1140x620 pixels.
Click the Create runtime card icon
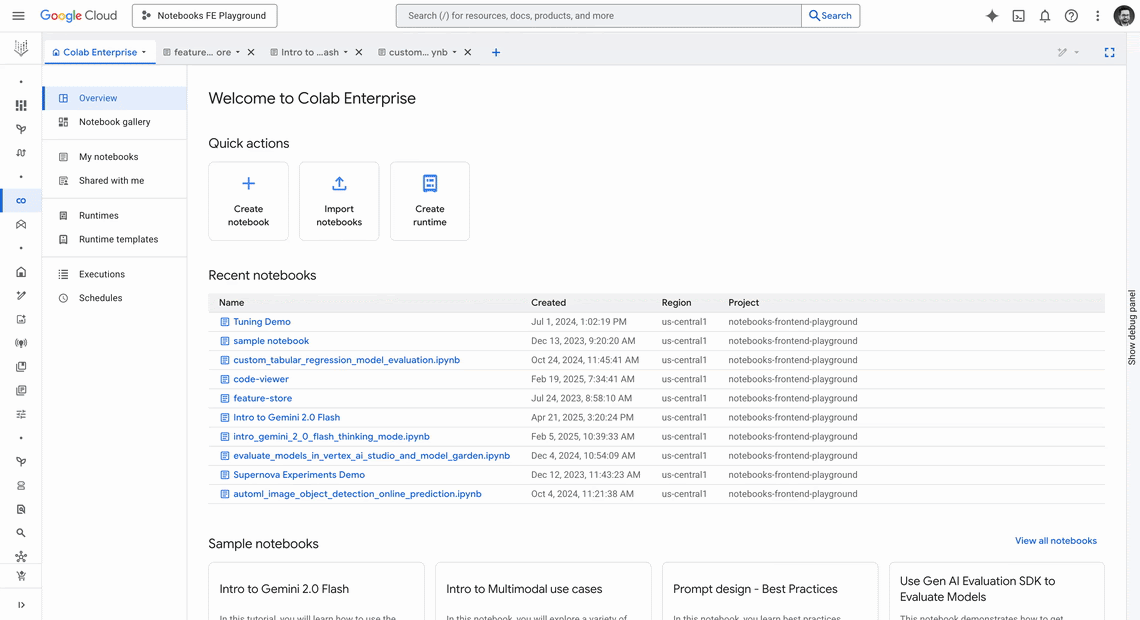[430, 183]
